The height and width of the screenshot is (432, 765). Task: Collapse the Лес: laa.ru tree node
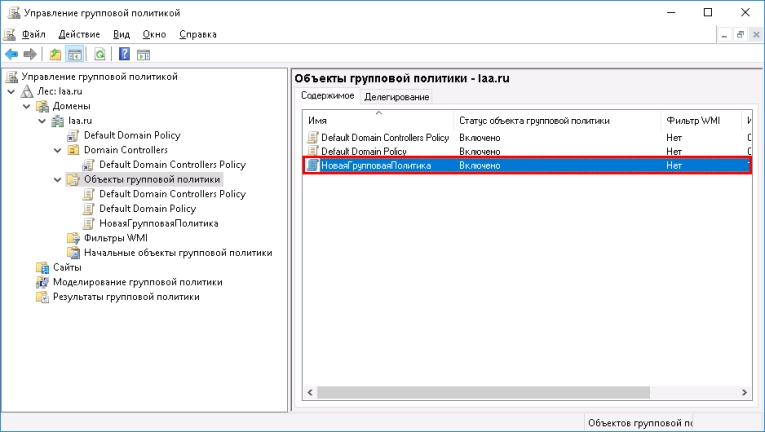pos(12,91)
